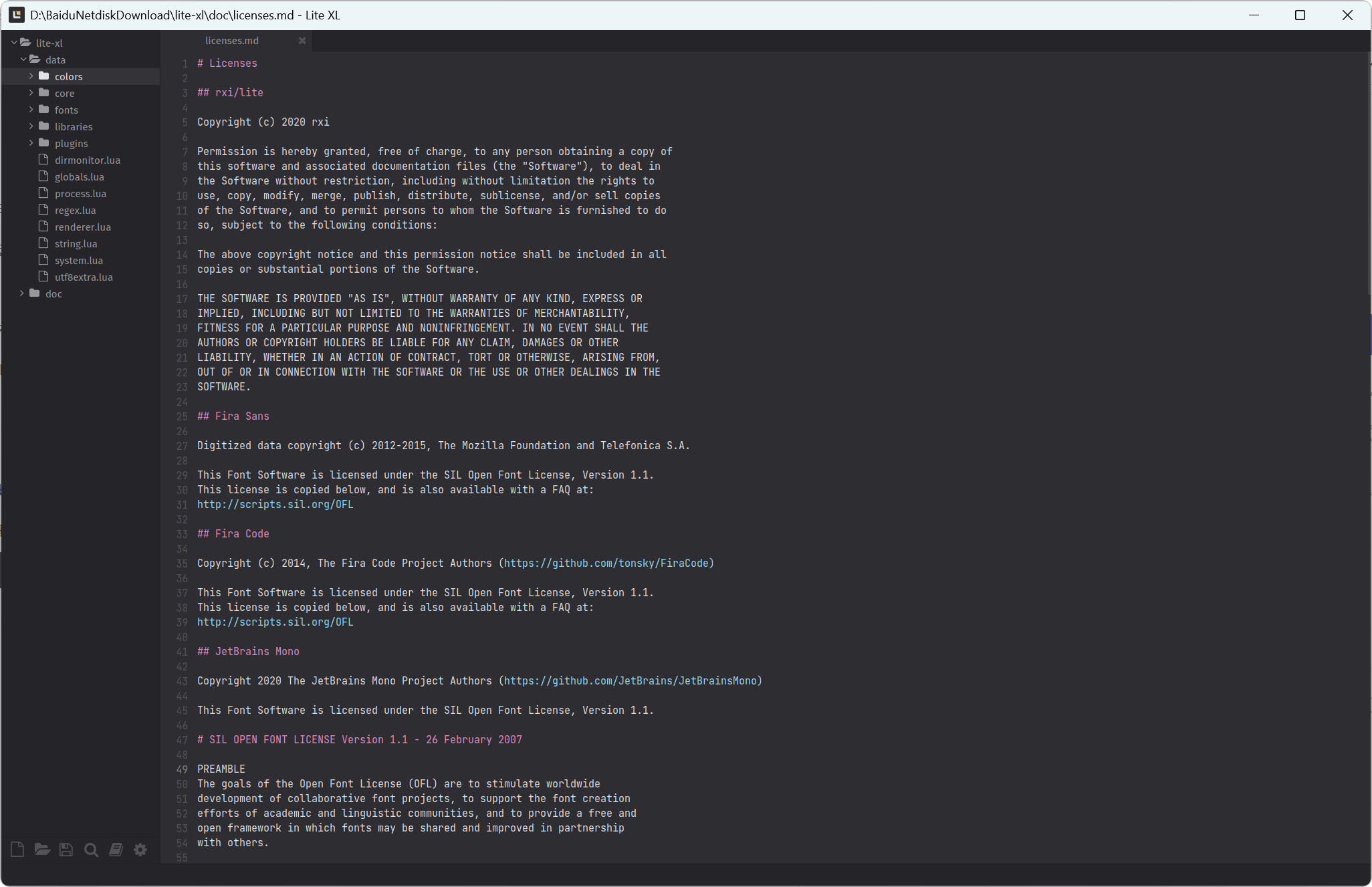Open settings via the gear icon
The image size is (1372, 887).
pyautogui.click(x=140, y=850)
